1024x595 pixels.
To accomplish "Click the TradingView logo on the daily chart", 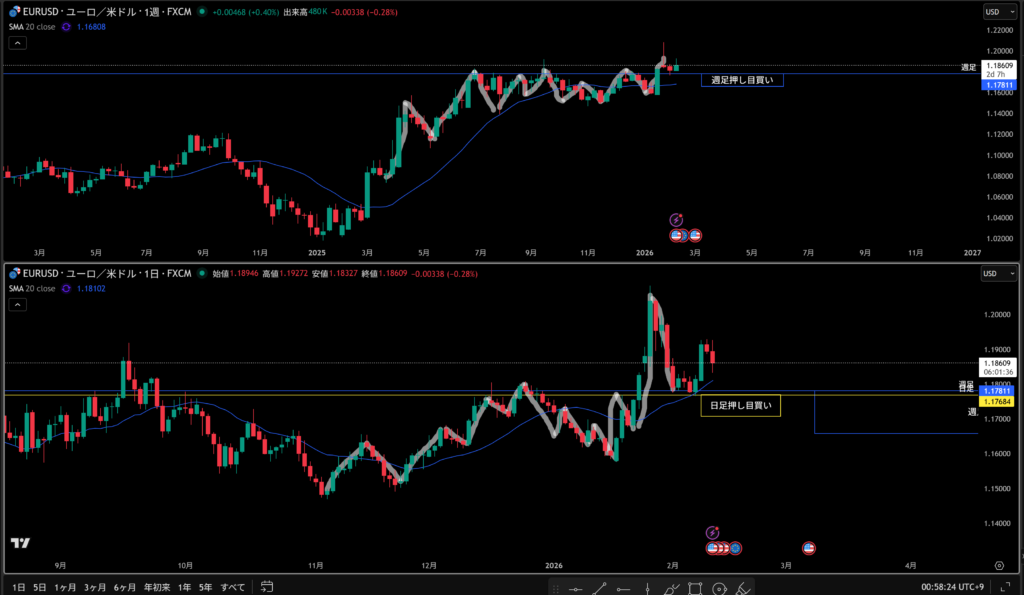I will pyautogui.click(x=20, y=543).
